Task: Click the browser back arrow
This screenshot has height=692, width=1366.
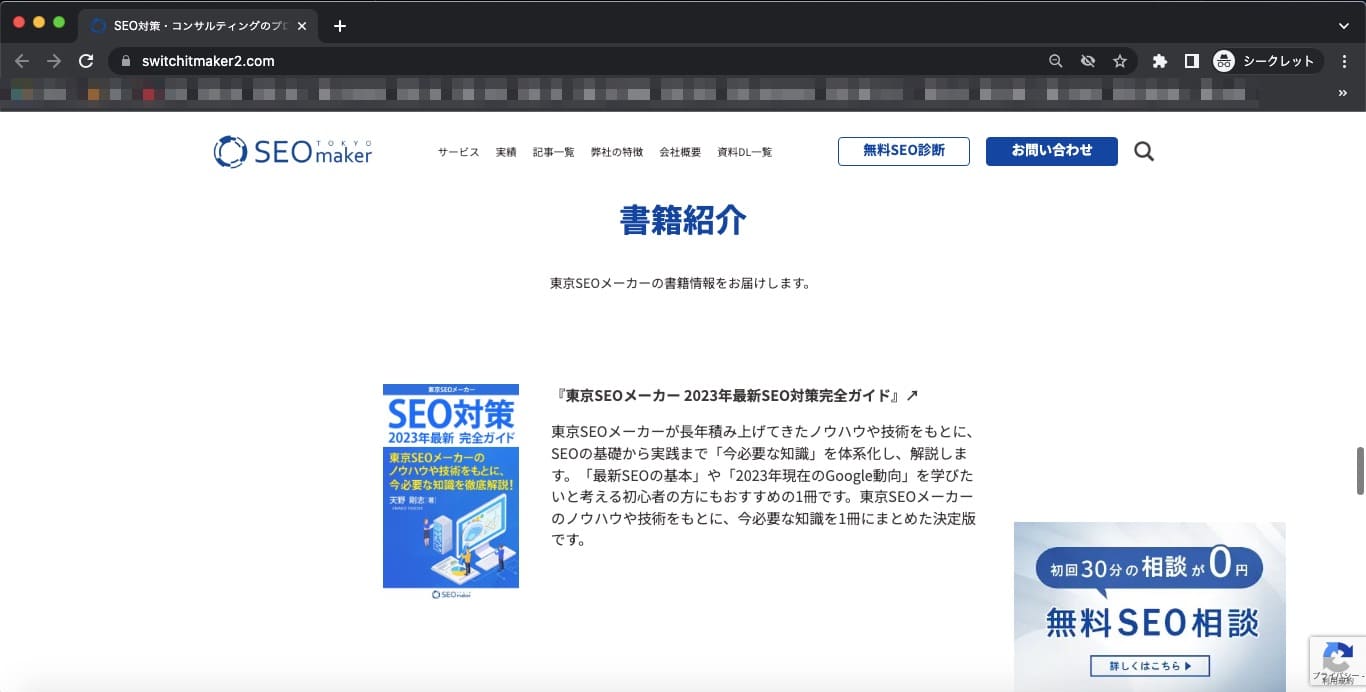Action: pos(22,61)
